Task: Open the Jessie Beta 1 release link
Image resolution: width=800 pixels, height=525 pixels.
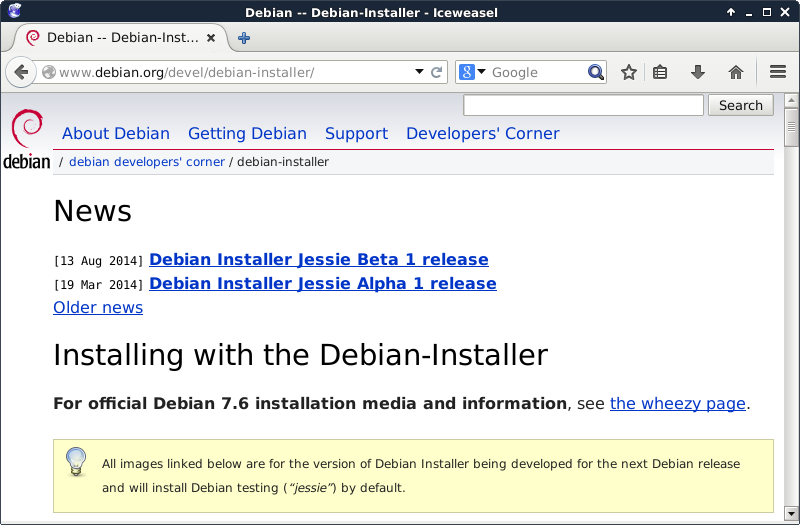Action: click(x=318, y=259)
